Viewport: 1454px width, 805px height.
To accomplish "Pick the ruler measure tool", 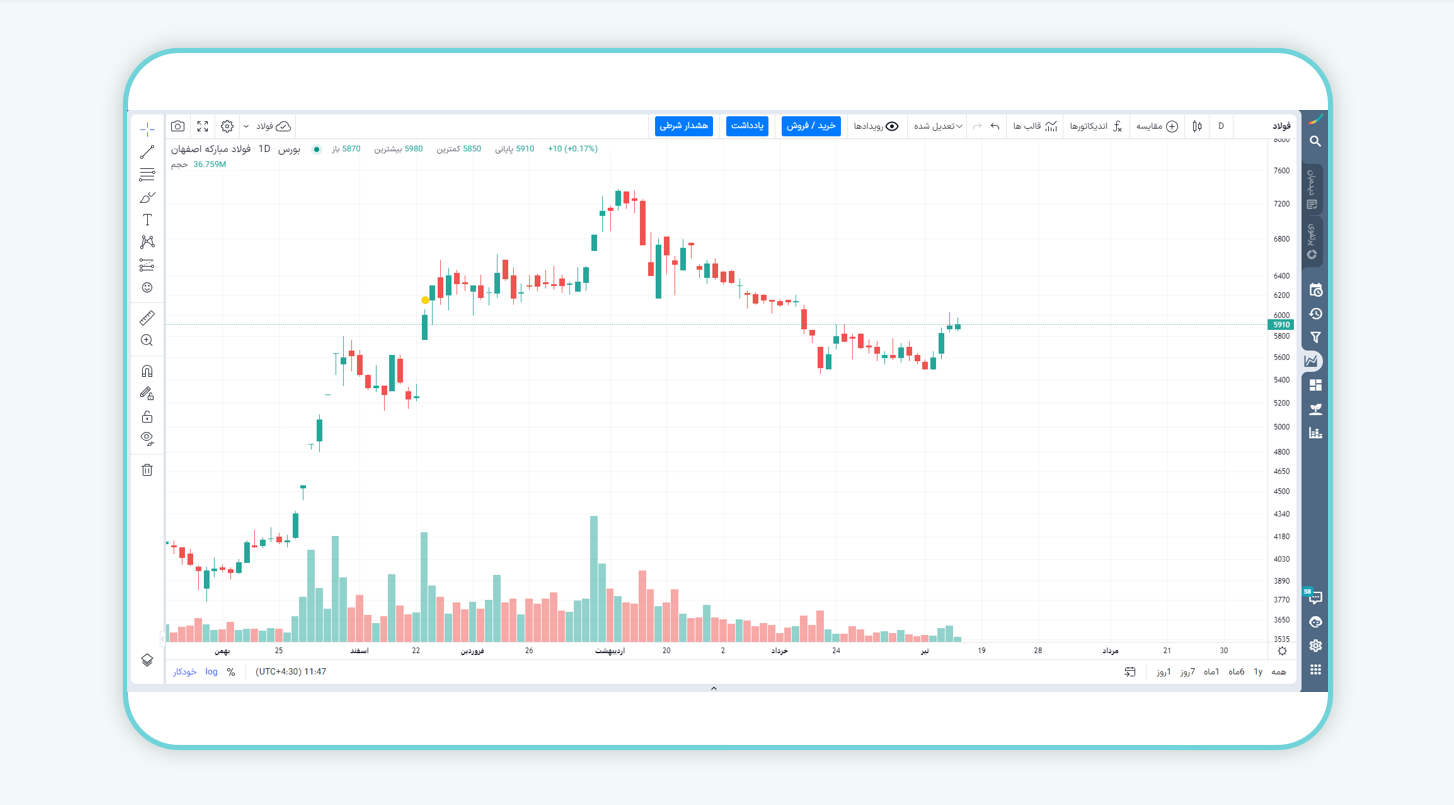I will [x=147, y=318].
